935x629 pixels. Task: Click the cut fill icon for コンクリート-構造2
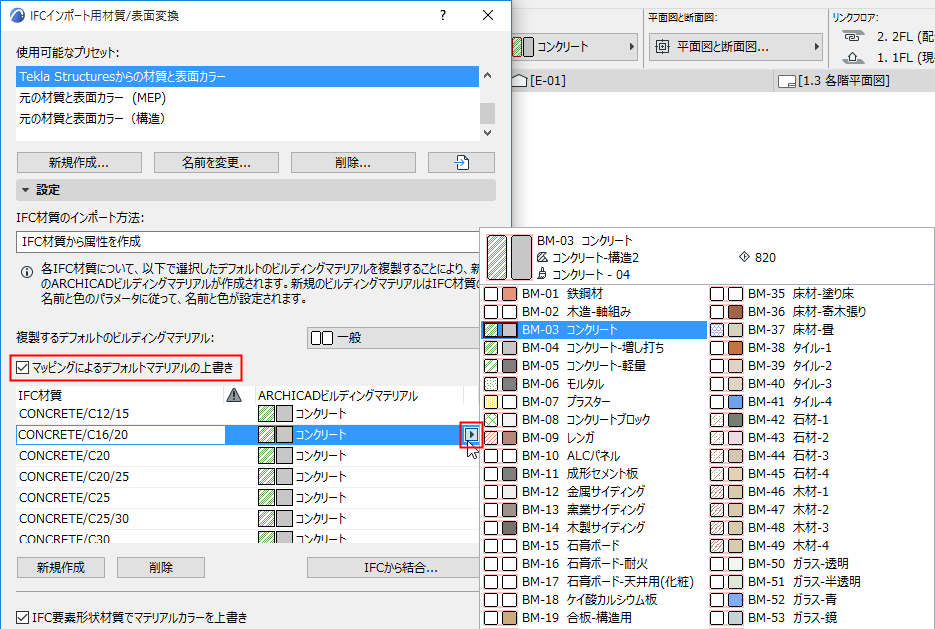[542, 257]
